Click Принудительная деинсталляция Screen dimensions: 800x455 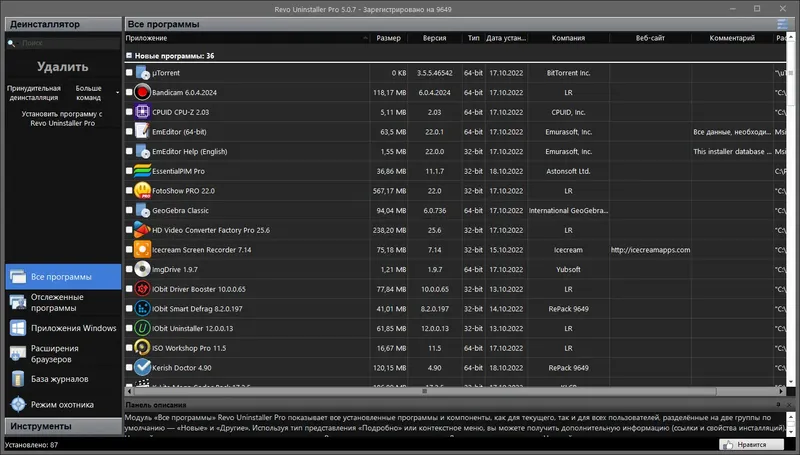pos(34,92)
